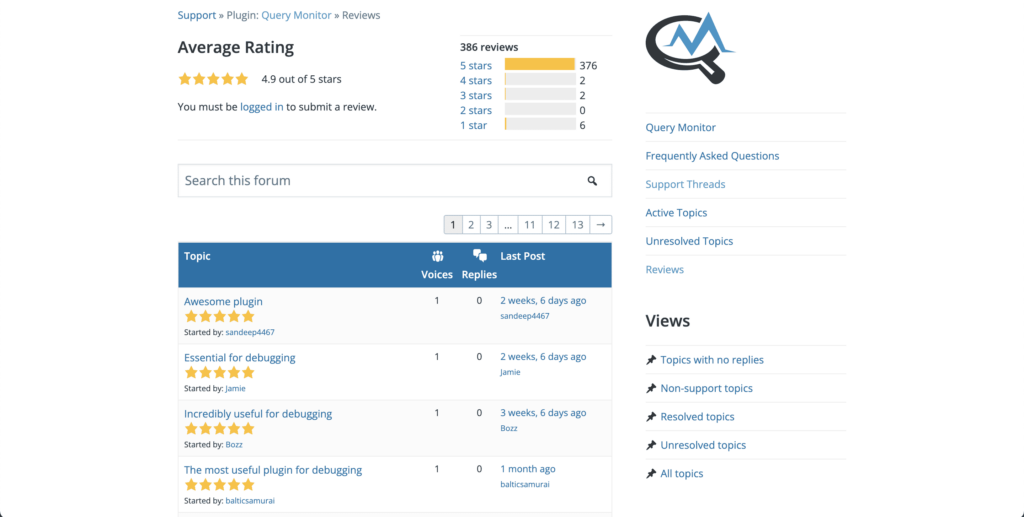Click the yellow 5 stars rating bar

point(539,65)
